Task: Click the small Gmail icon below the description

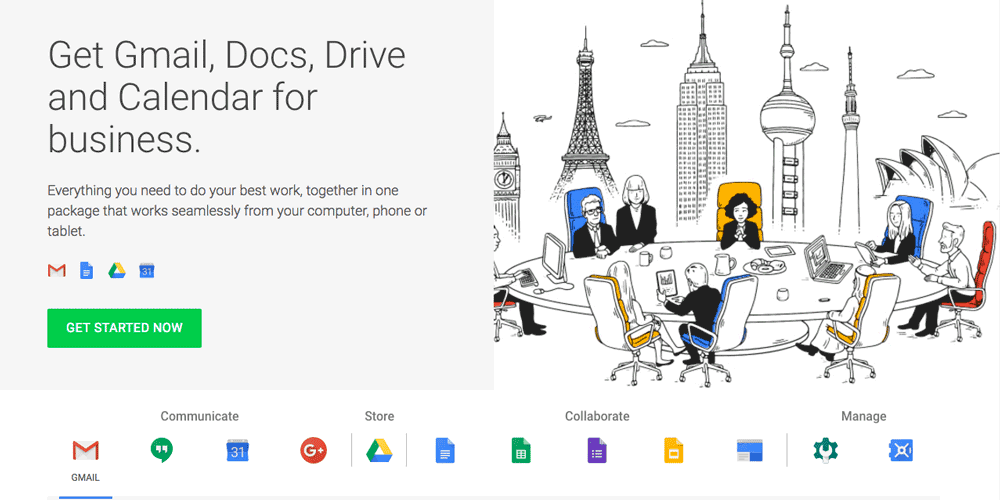Action: [x=57, y=271]
